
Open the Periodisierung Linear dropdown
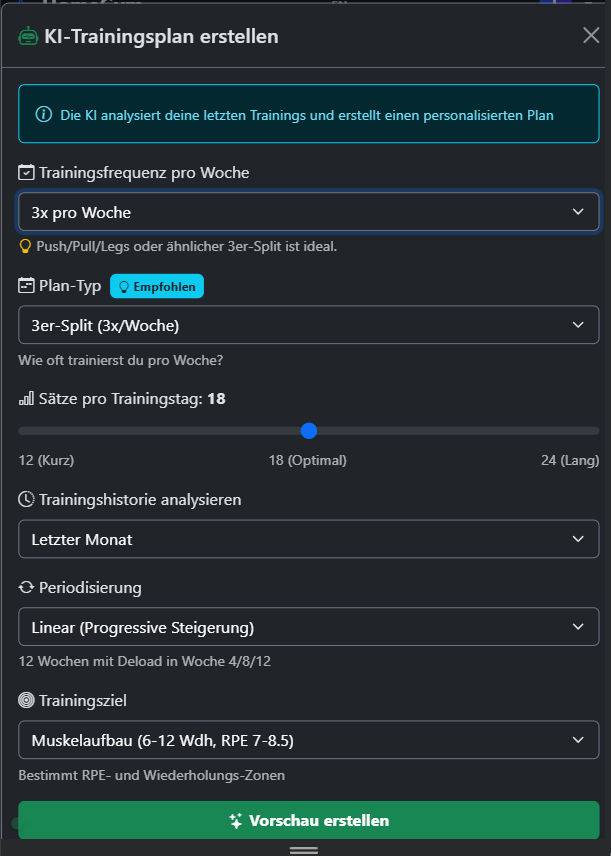[309, 627]
